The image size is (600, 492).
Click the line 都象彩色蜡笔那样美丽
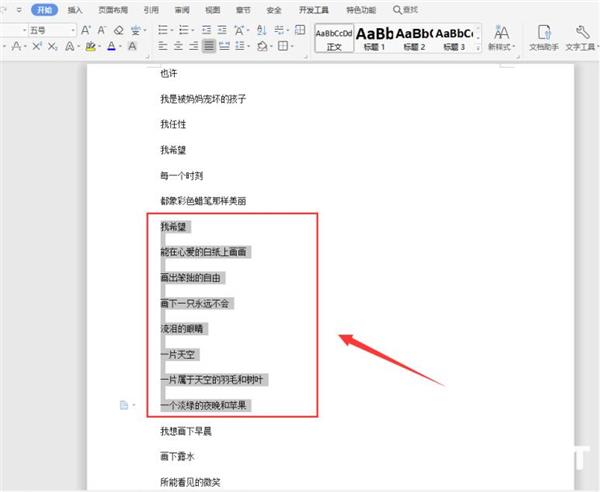[203, 201]
